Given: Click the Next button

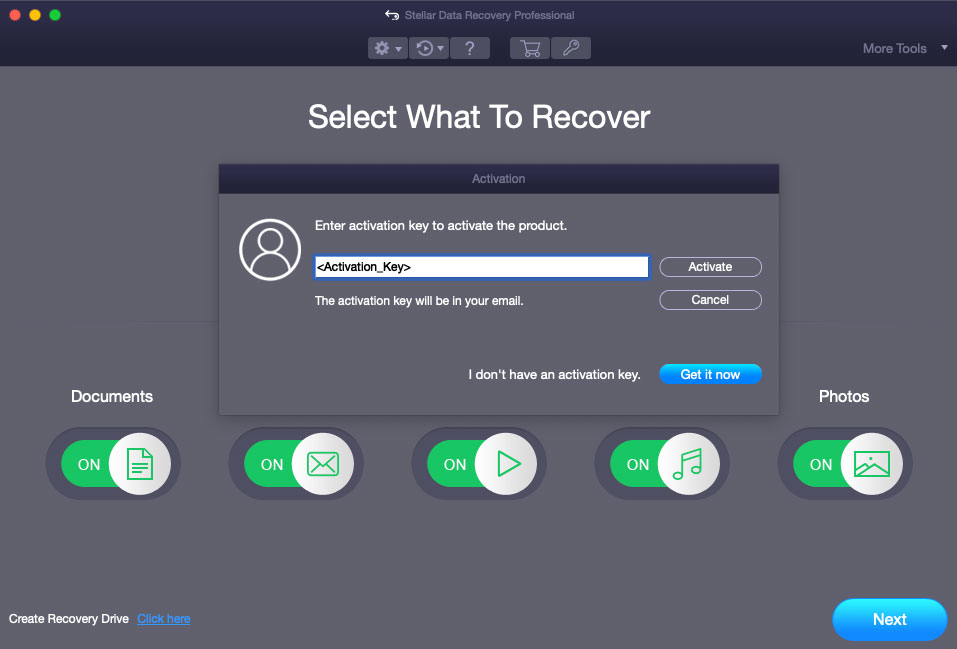Looking at the screenshot, I should [x=889, y=619].
